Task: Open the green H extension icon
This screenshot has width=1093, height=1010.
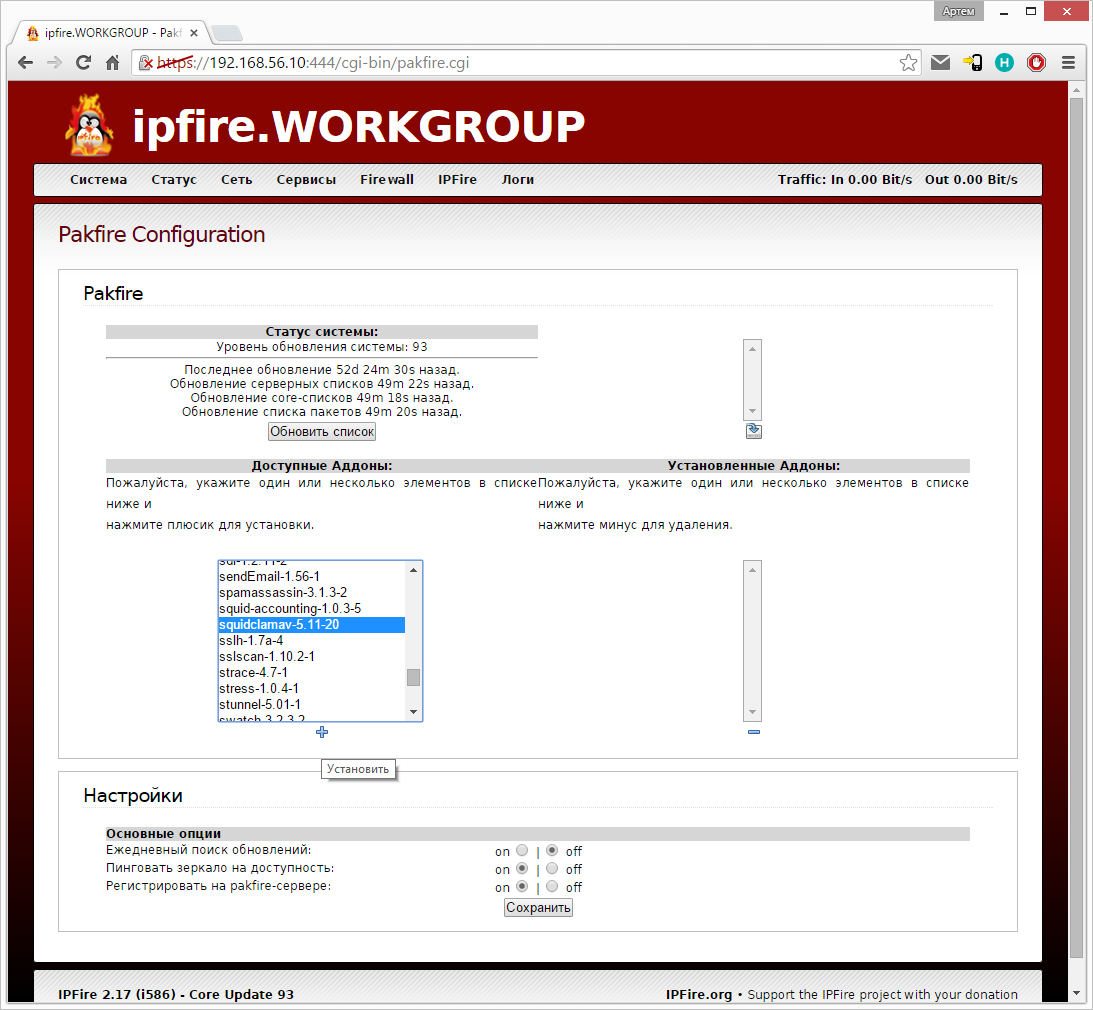Action: point(1004,63)
